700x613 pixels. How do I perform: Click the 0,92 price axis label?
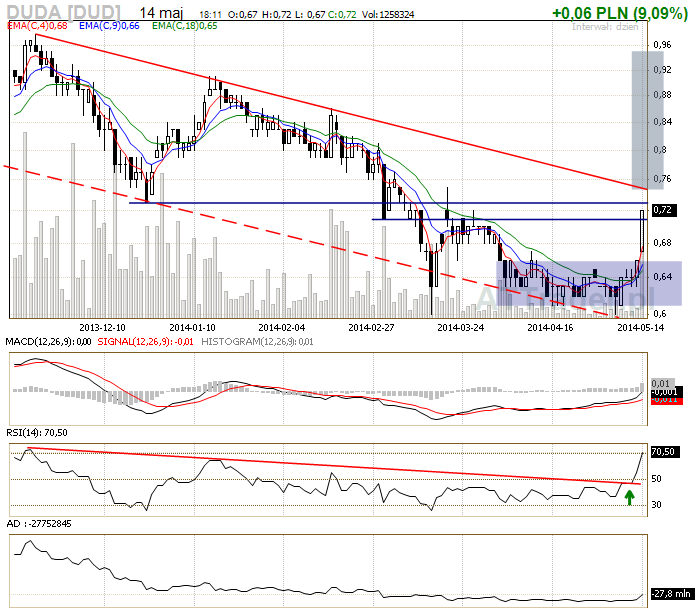pyautogui.click(x=662, y=70)
